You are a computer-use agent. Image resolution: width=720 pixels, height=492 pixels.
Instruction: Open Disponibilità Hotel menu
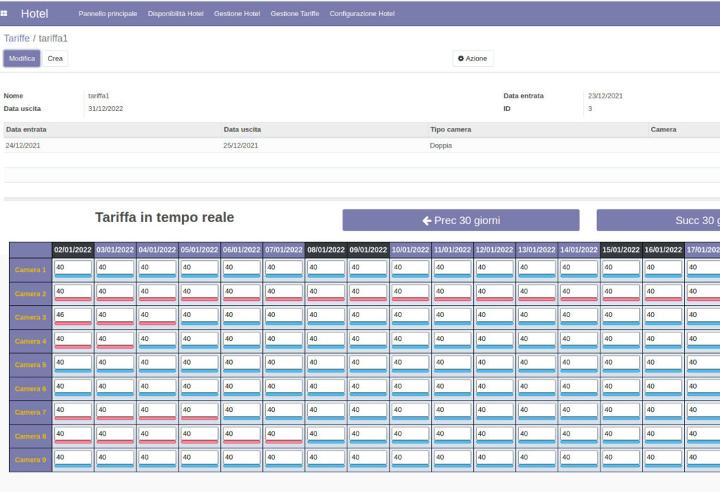pos(177,13)
